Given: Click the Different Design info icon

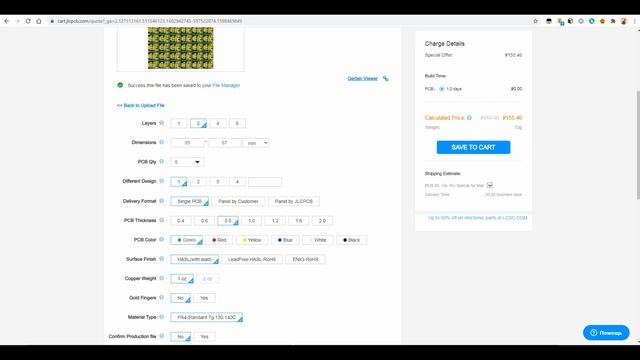Looking at the screenshot, I should [162, 181].
